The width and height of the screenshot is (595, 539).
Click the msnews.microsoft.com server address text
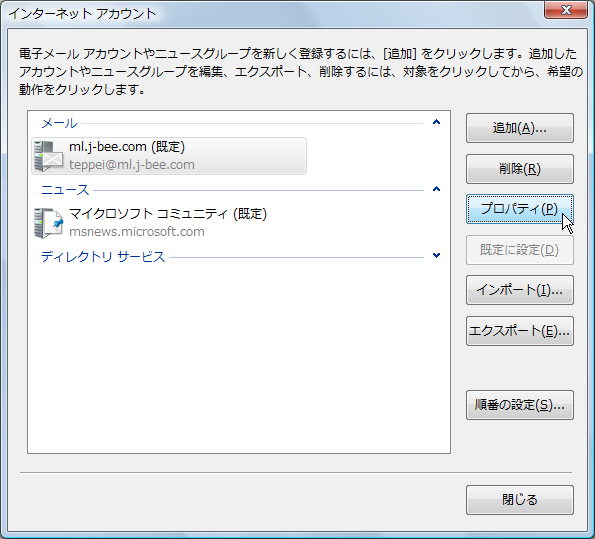click(137, 232)
